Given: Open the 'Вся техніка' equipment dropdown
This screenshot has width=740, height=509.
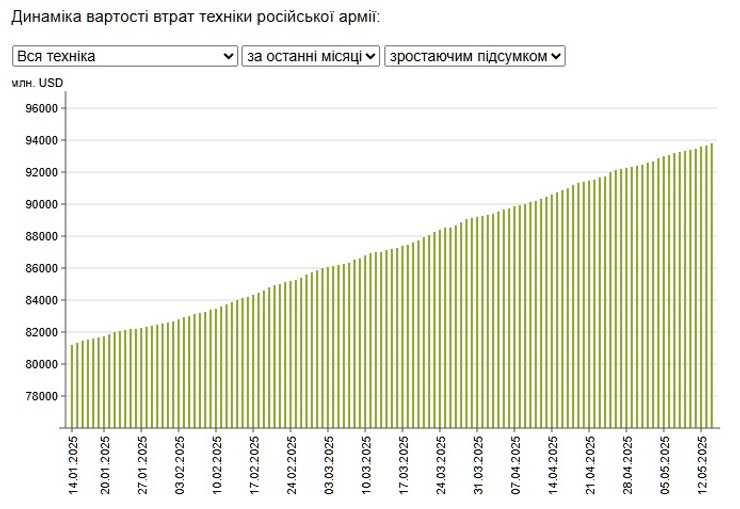Looking at the screenshot, I should pos(125,57).
